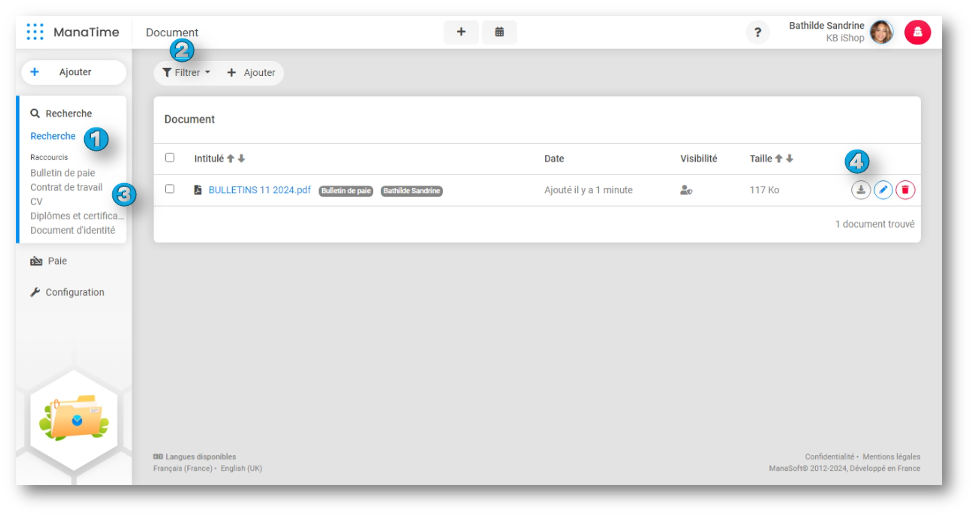
Task: Tick the select-all checkbox in table header
Action: coord(169,158)
